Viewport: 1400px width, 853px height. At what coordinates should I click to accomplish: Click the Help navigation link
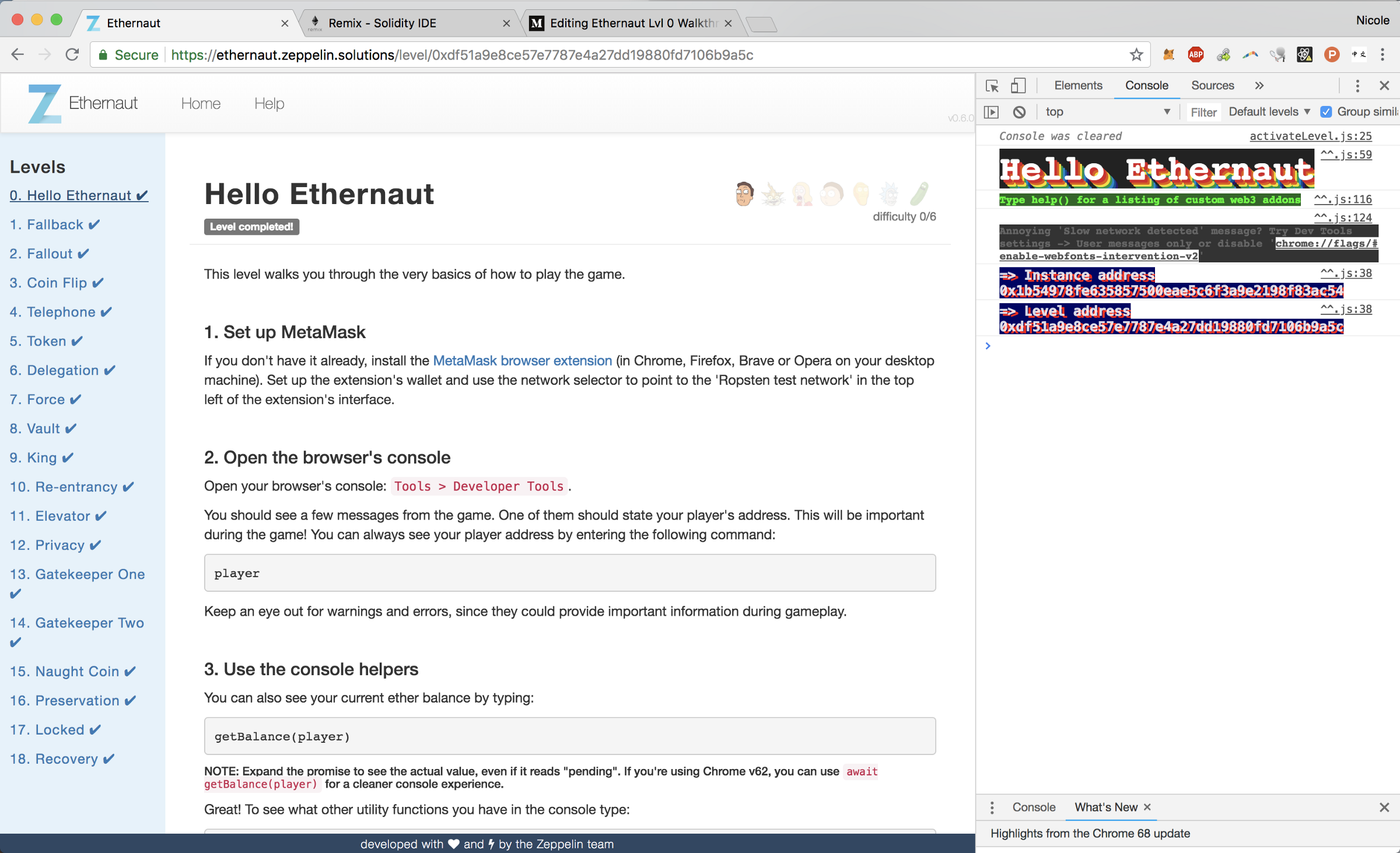pyautogui.click(x=269, y=104)
